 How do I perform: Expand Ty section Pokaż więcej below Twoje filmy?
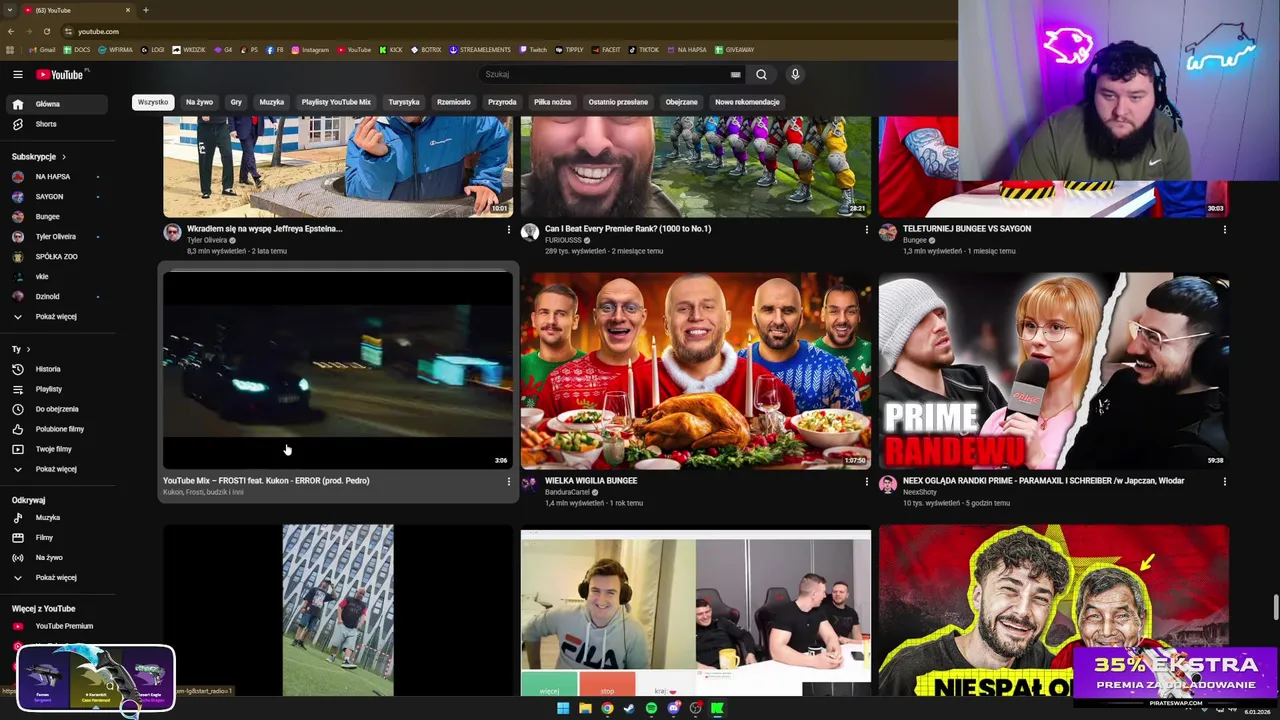click(58, 469)
